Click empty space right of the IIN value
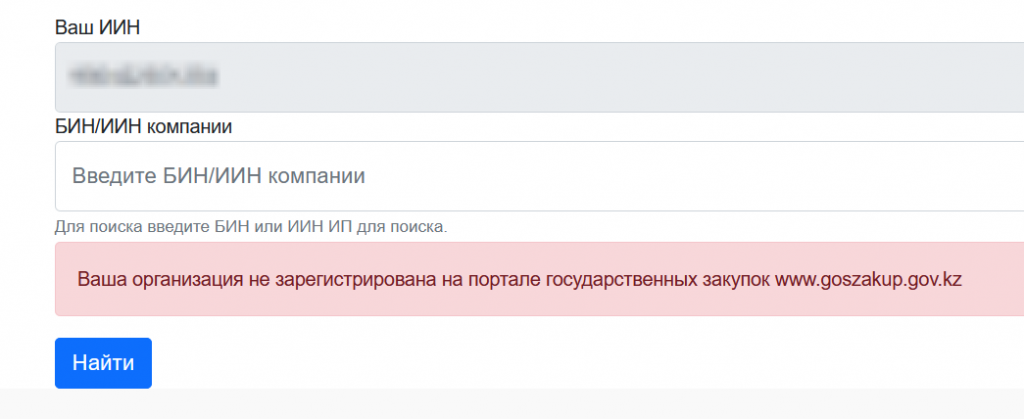Image resolution: width=1024 pixels, height=419 pixels. [x=600, y=76]
